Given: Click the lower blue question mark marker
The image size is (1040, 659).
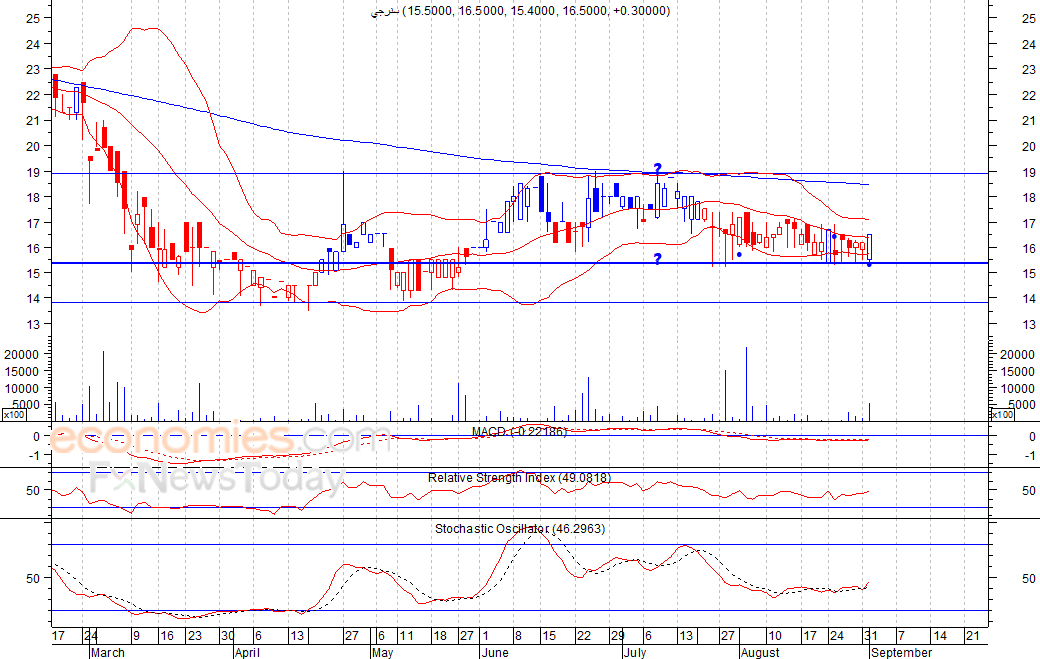Looking at the screenshot, I should coord(658,259).
